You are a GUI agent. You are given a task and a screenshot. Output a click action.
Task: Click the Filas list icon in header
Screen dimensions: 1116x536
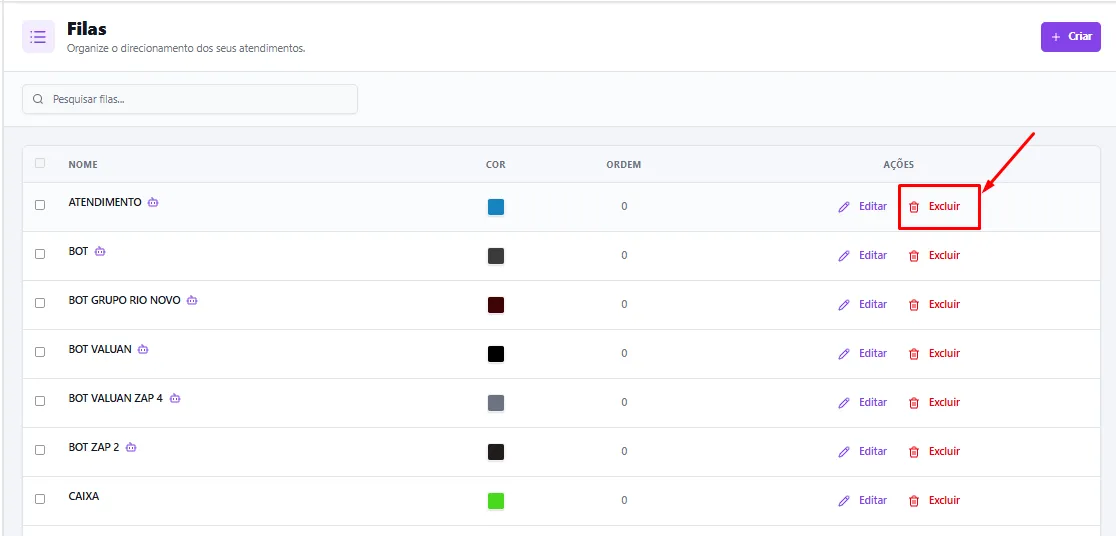click(x=38, y=36)
